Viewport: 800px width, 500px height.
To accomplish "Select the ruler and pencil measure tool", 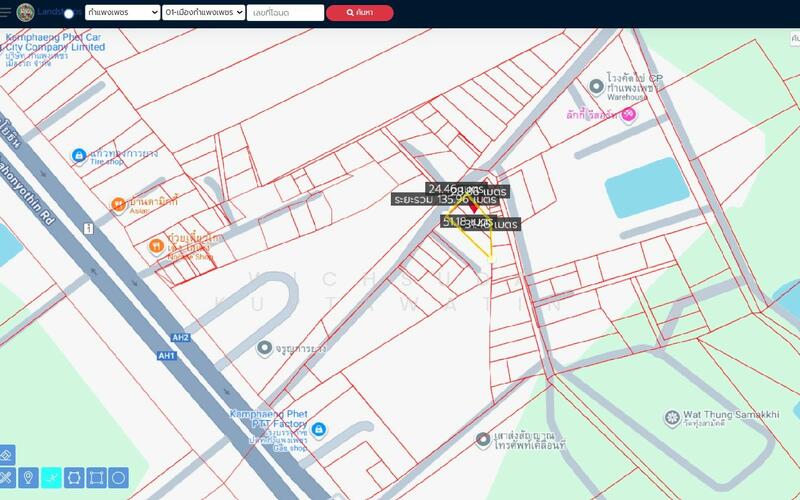I will click(x=6, y=477).
